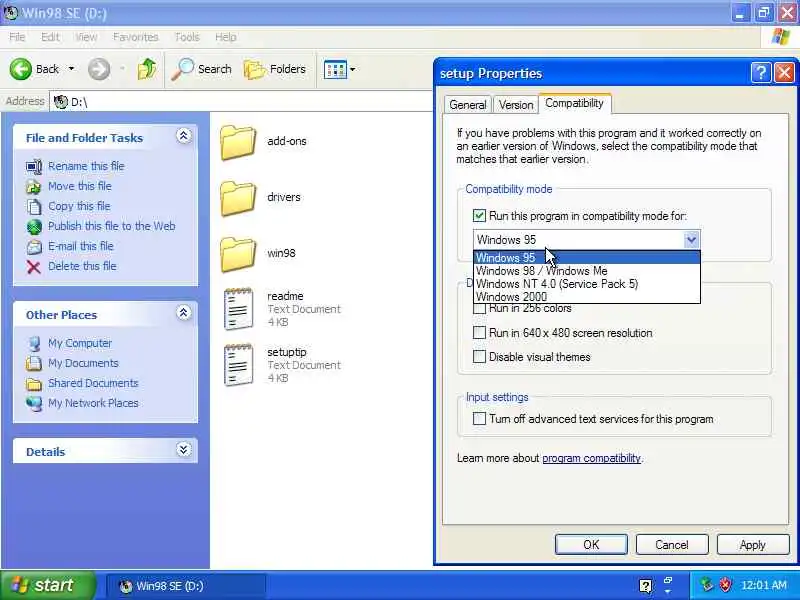This screenshot has width=800, height=600.
Task: Click the Move this file icon
Action: [34, 187]
